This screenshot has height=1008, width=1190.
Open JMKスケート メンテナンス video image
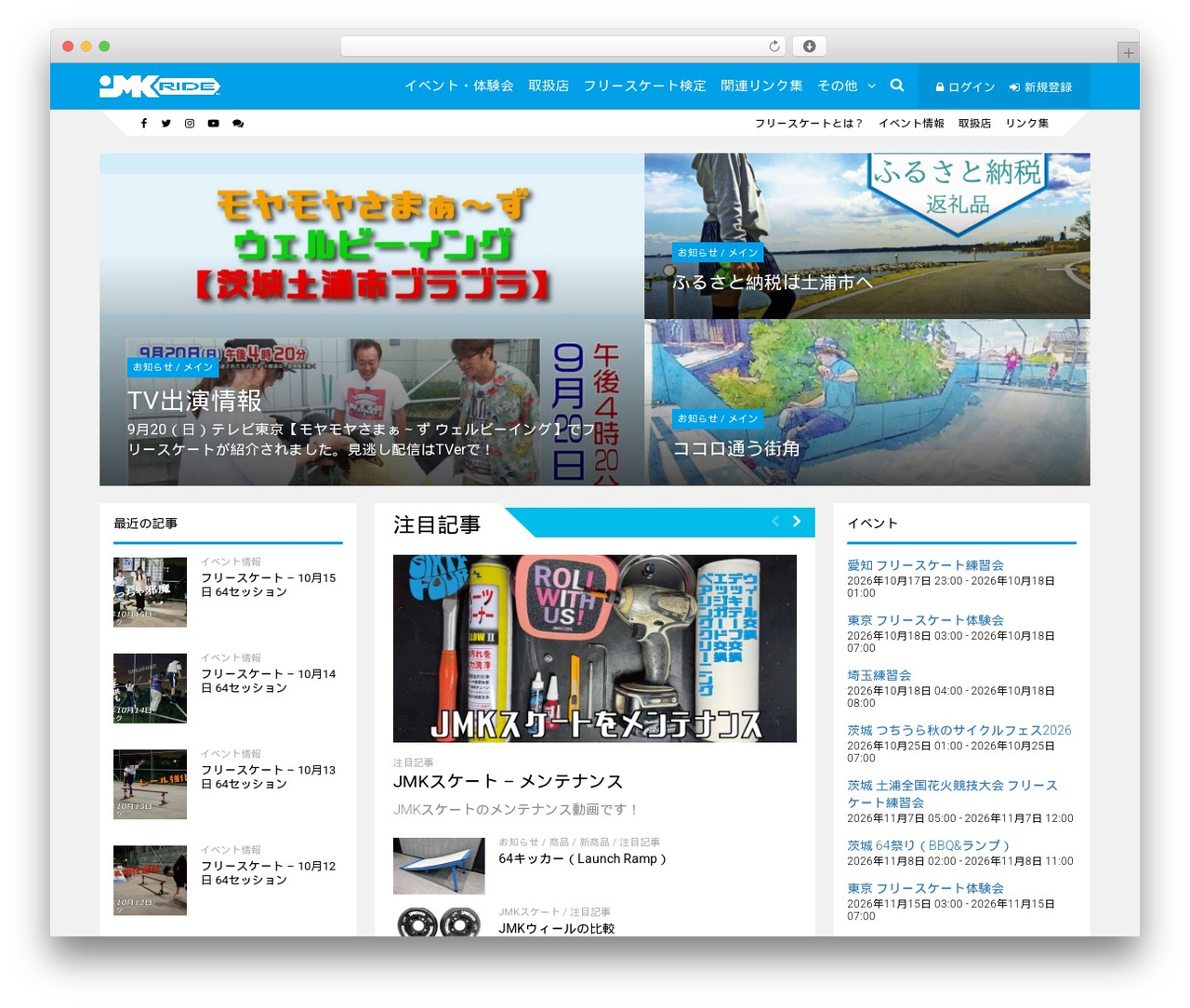pos(595,648)
